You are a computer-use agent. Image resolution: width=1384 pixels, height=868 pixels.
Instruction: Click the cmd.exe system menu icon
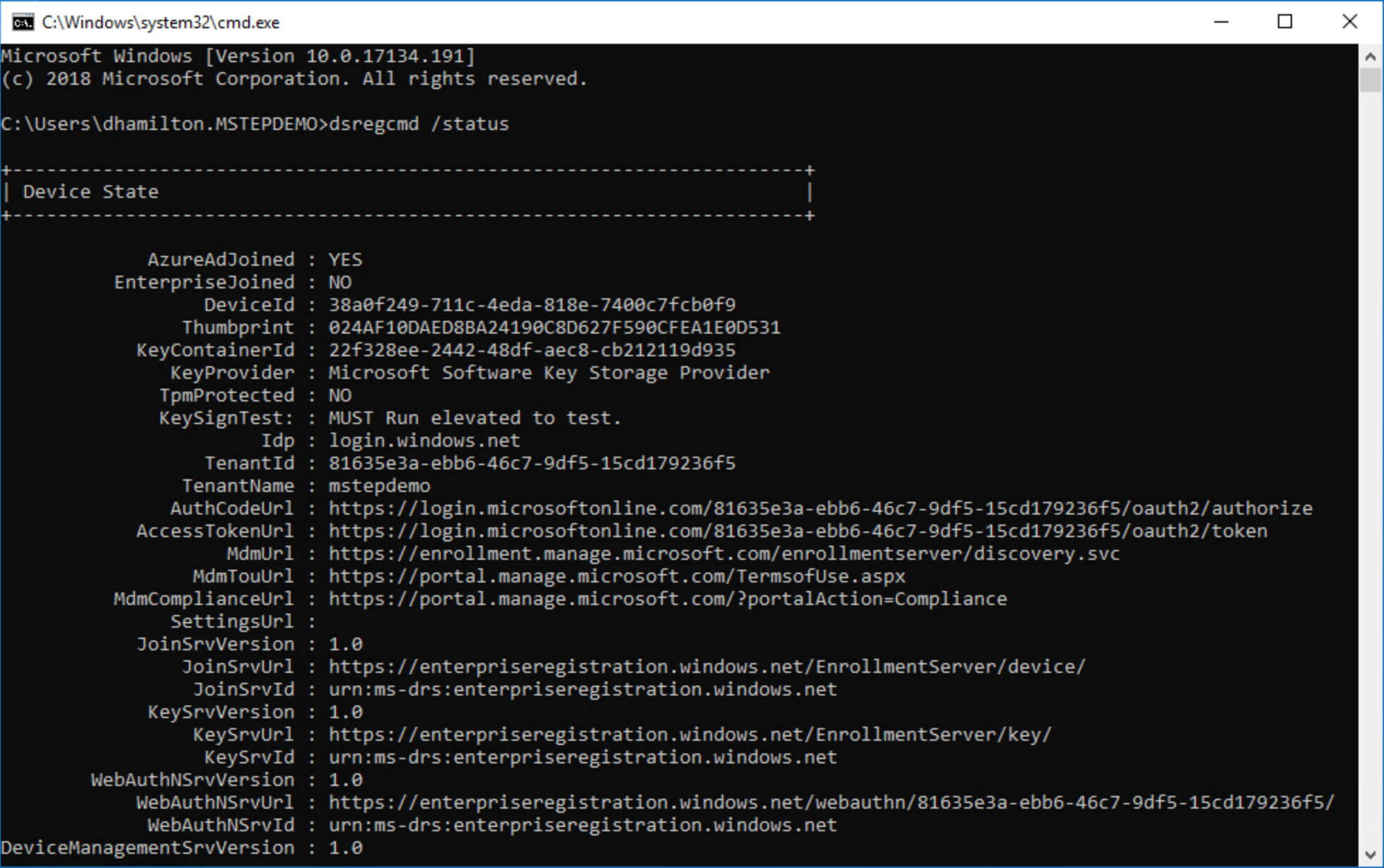click(x=23, y=22)
